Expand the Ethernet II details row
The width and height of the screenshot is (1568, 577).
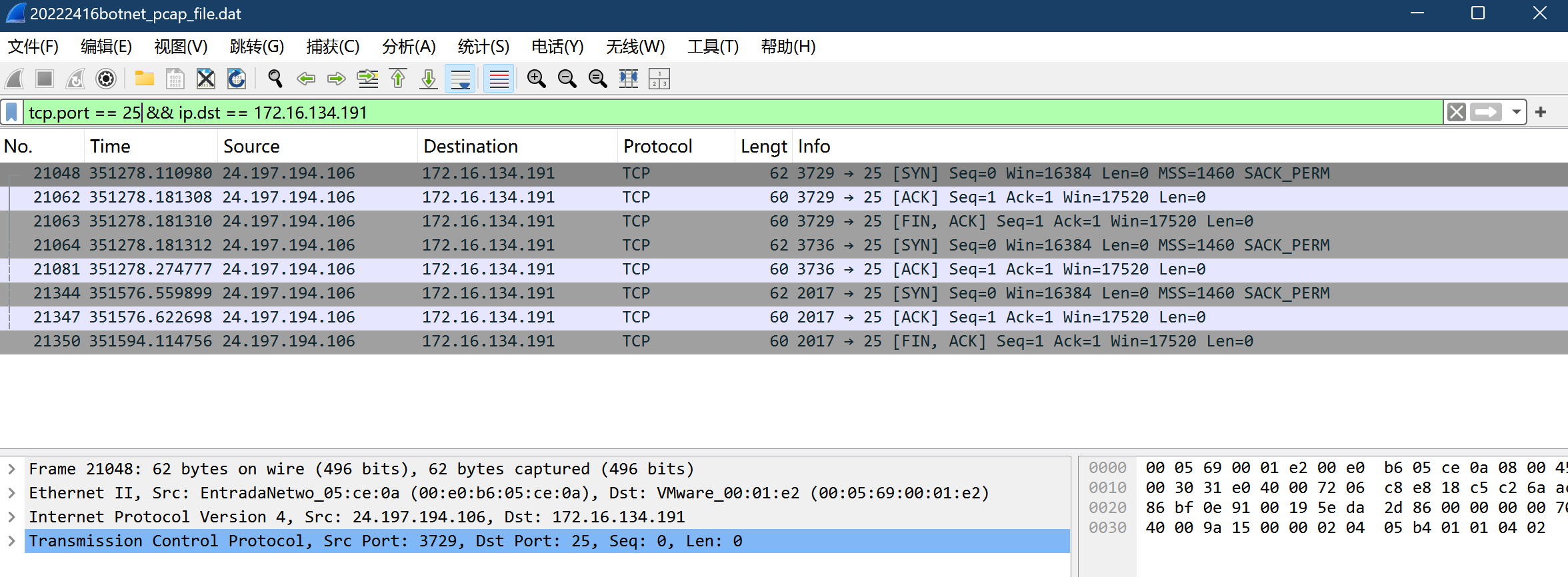point(12,493)
